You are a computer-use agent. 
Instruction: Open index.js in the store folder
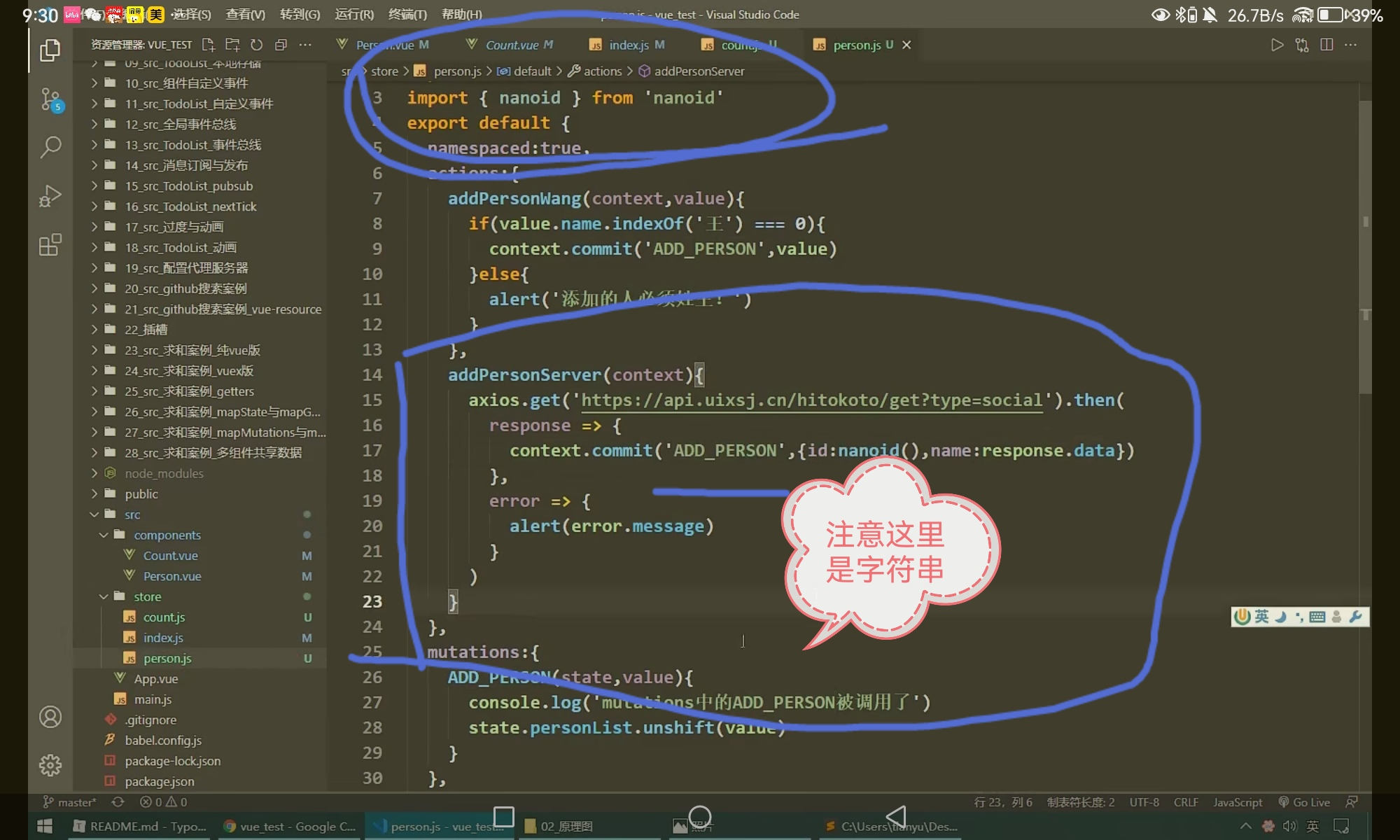coord(163,638)
